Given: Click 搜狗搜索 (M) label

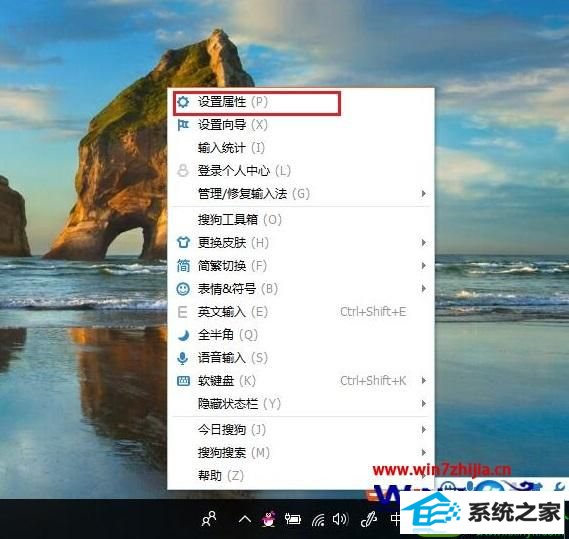Looking at the screenshot, I should tap(234, 453).
